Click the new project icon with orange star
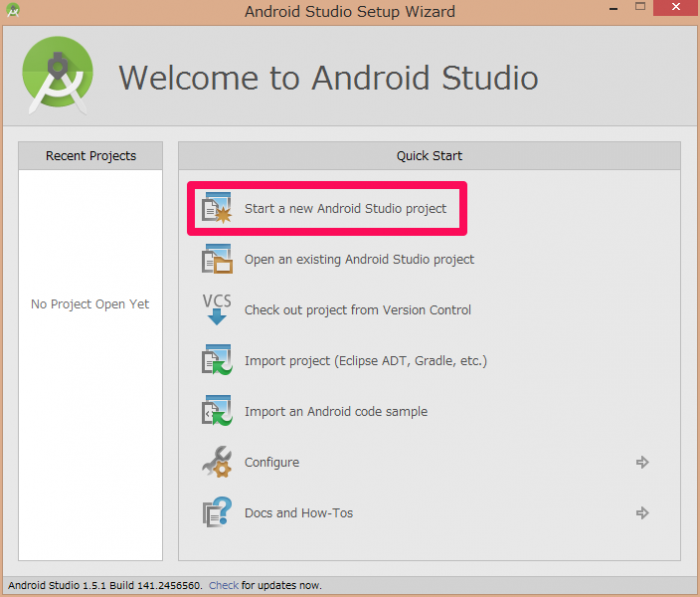The height and width of the screenshot is (597, 700). 217,208
